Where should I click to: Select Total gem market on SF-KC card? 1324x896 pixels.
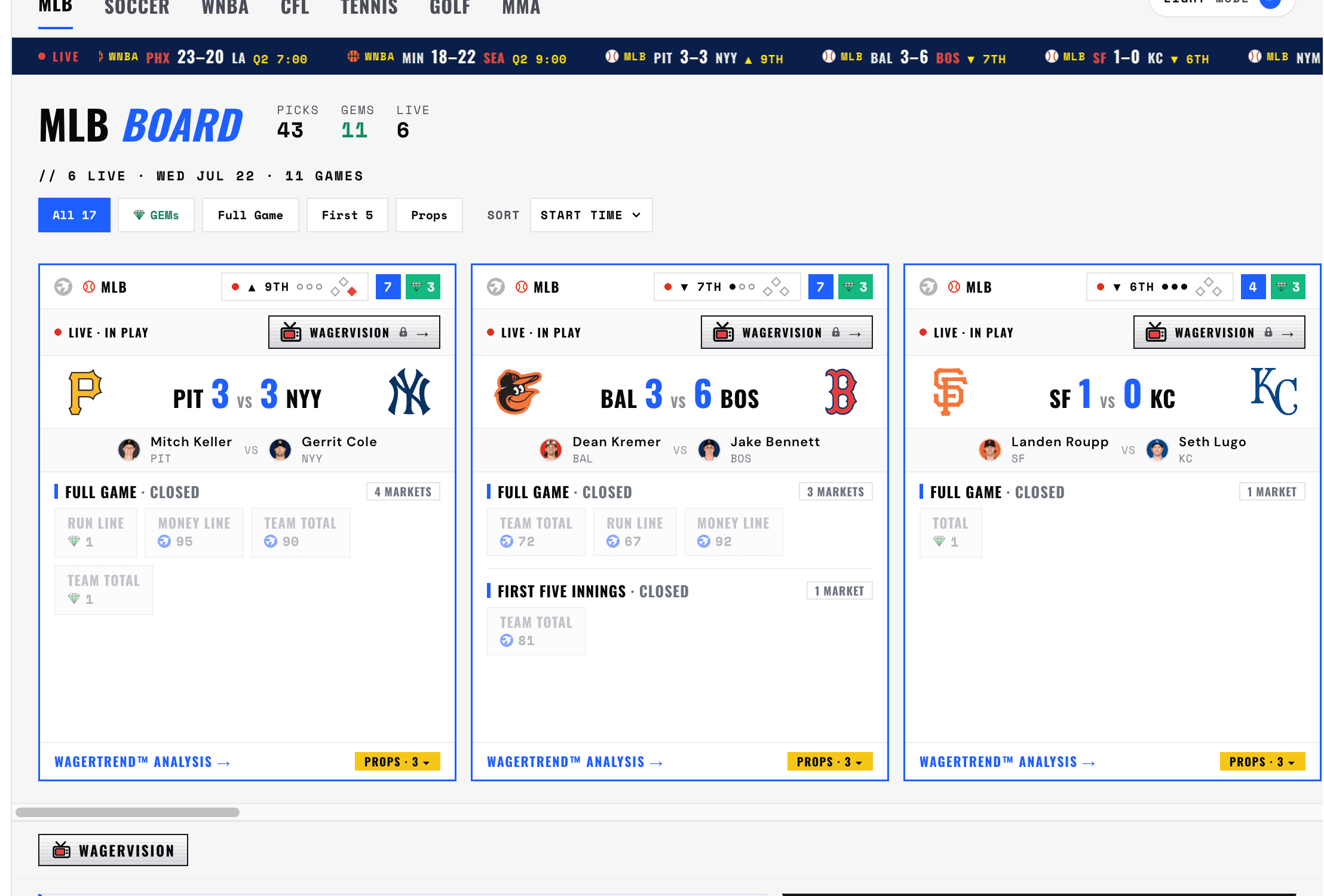pyautogui.click(x=951, y=532)
